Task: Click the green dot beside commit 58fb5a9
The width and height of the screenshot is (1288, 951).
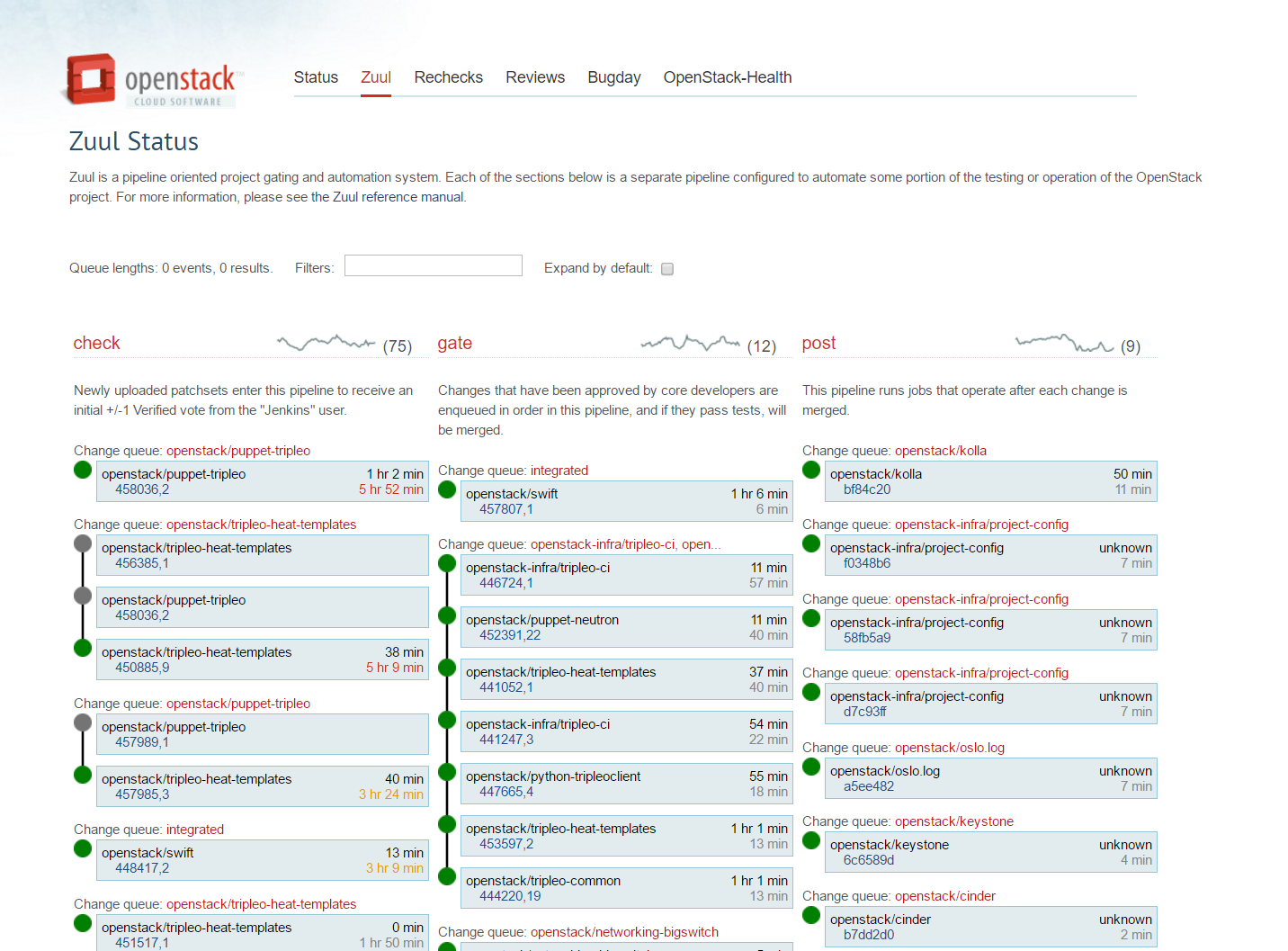Action: pyautogui.click(x=811, y=618)
